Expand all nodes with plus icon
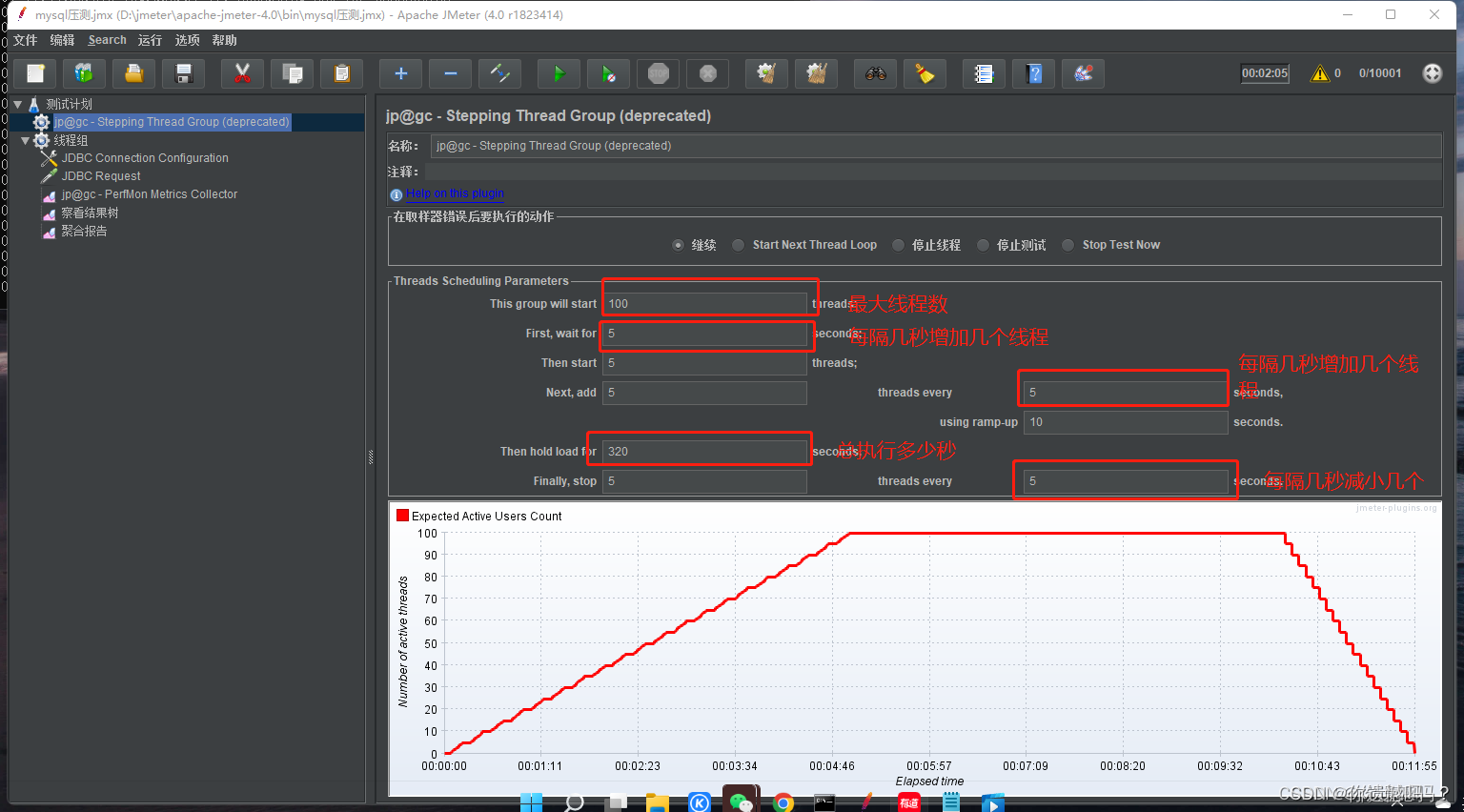Screen dimensions: 1464x812 tap(400, 73)
